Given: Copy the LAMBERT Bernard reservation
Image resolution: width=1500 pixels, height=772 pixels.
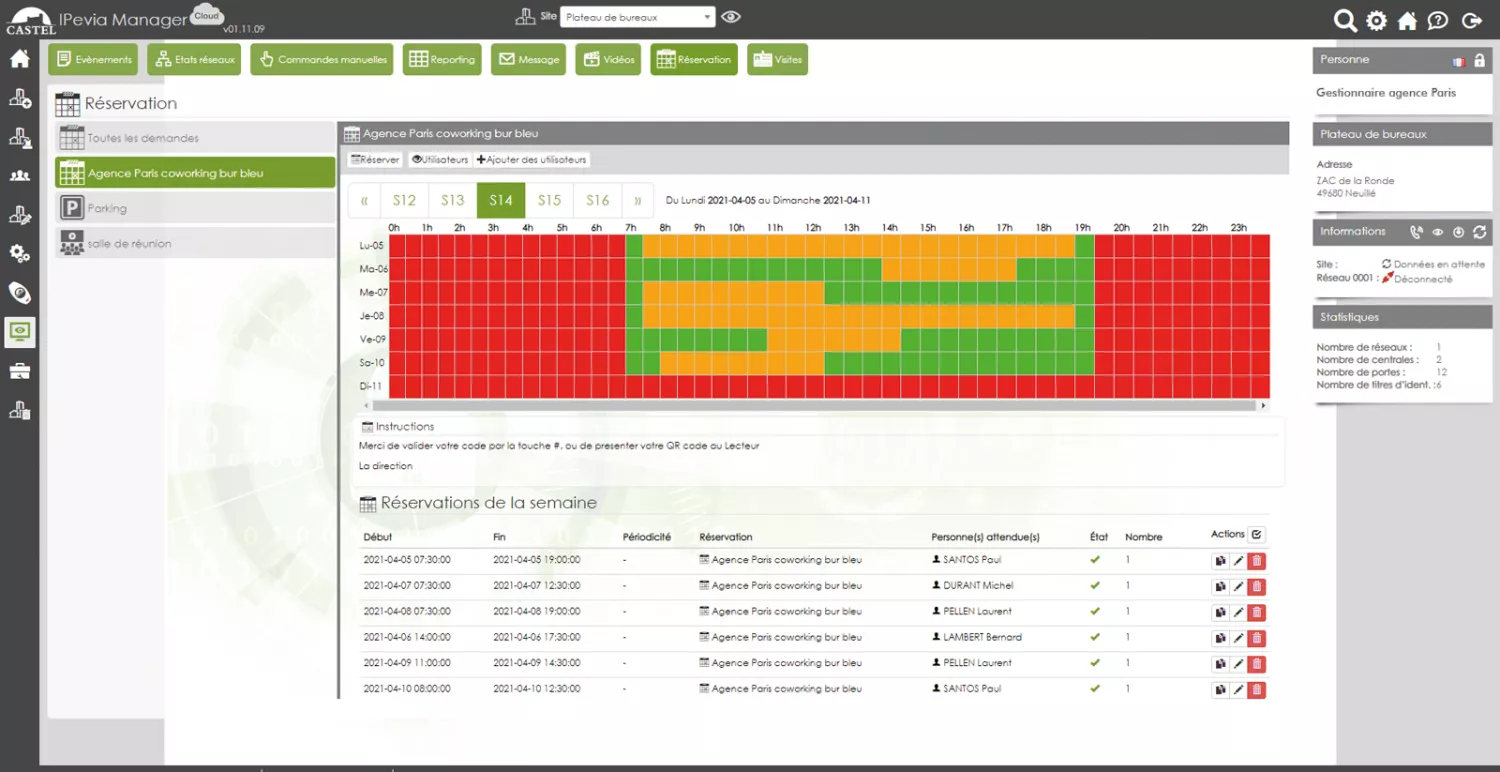Looking at the screenshot, I should click(x=1220, y=638).
